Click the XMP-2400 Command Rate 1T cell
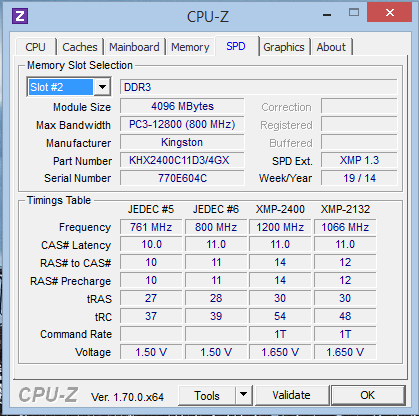The width and height of the screenshot is (419, 416). click(x=280, y=334)
